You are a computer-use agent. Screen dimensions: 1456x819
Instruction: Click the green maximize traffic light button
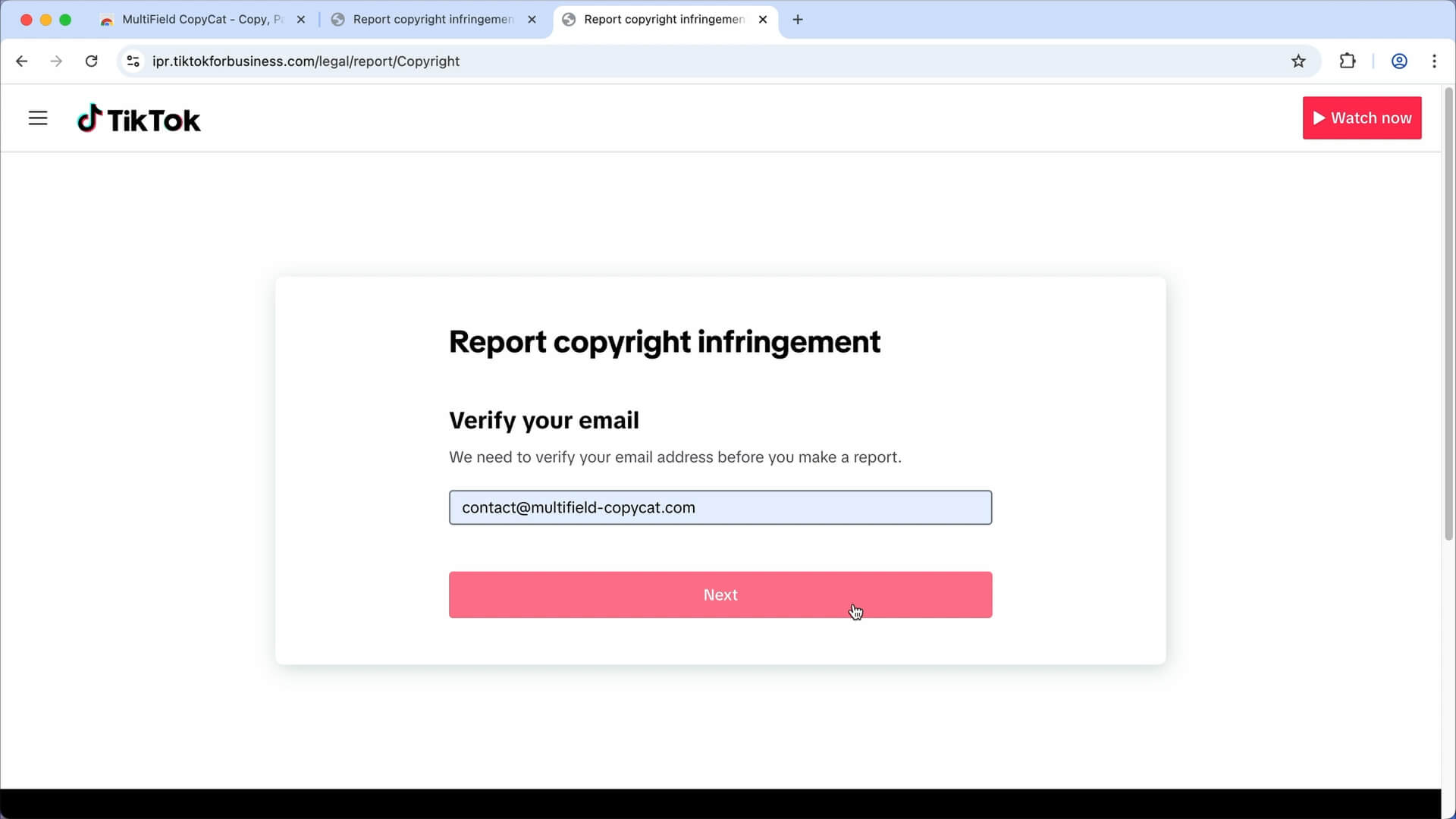[x=65, y=19]
